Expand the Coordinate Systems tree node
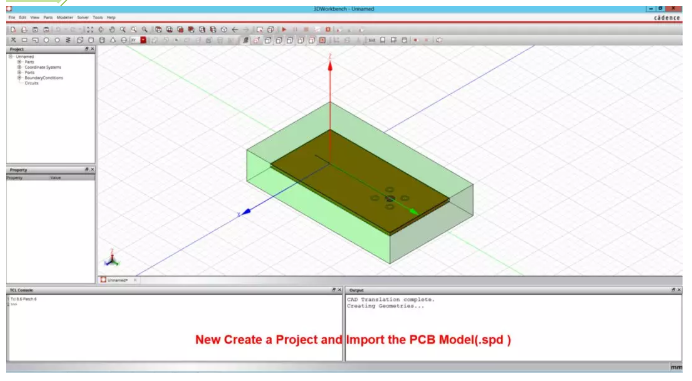This screenshot has height=381, width=692. (x=19, y=67)
